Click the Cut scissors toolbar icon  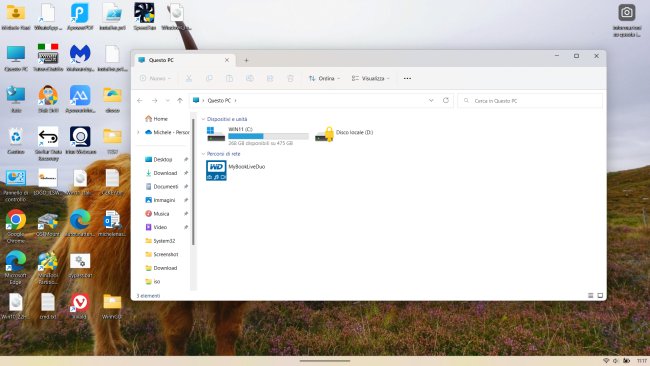click(189, 78)
